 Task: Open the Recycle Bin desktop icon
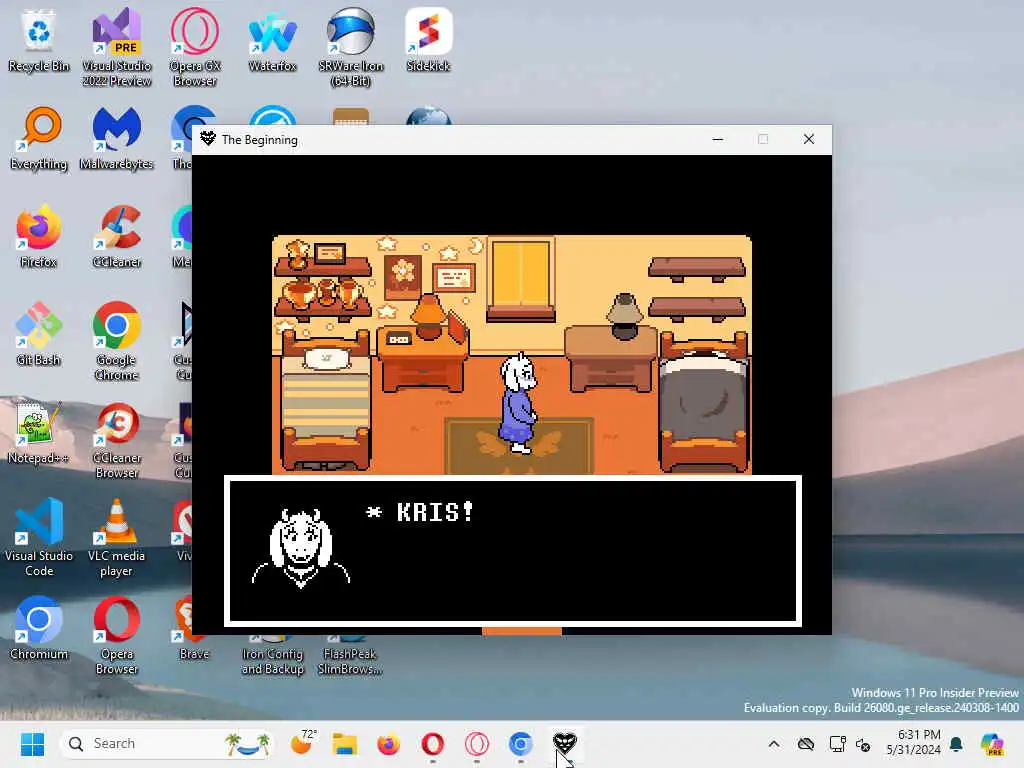click(39, 40)
